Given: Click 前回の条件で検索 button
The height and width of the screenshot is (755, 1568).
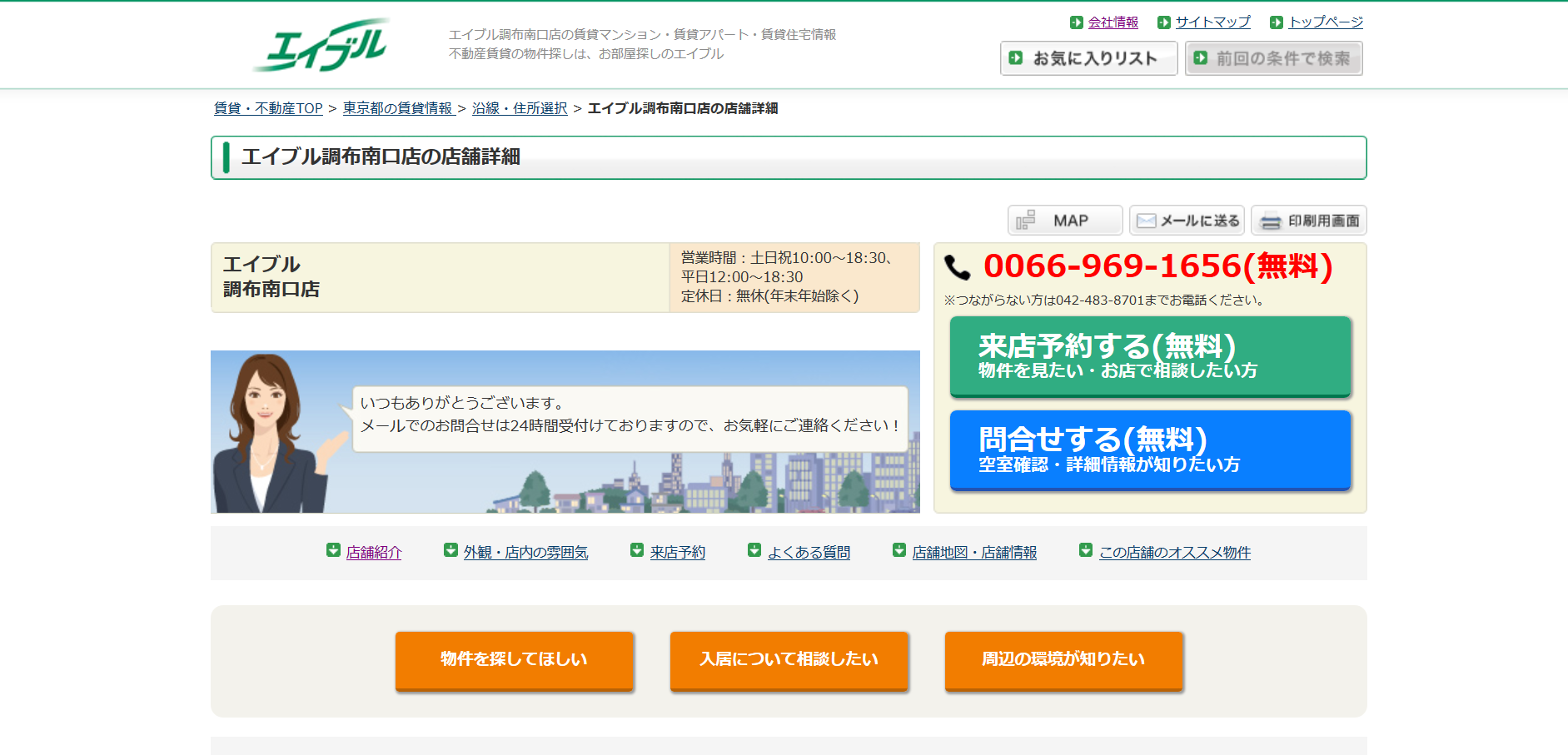Looking at the screenshot, I should point(1273,58).
